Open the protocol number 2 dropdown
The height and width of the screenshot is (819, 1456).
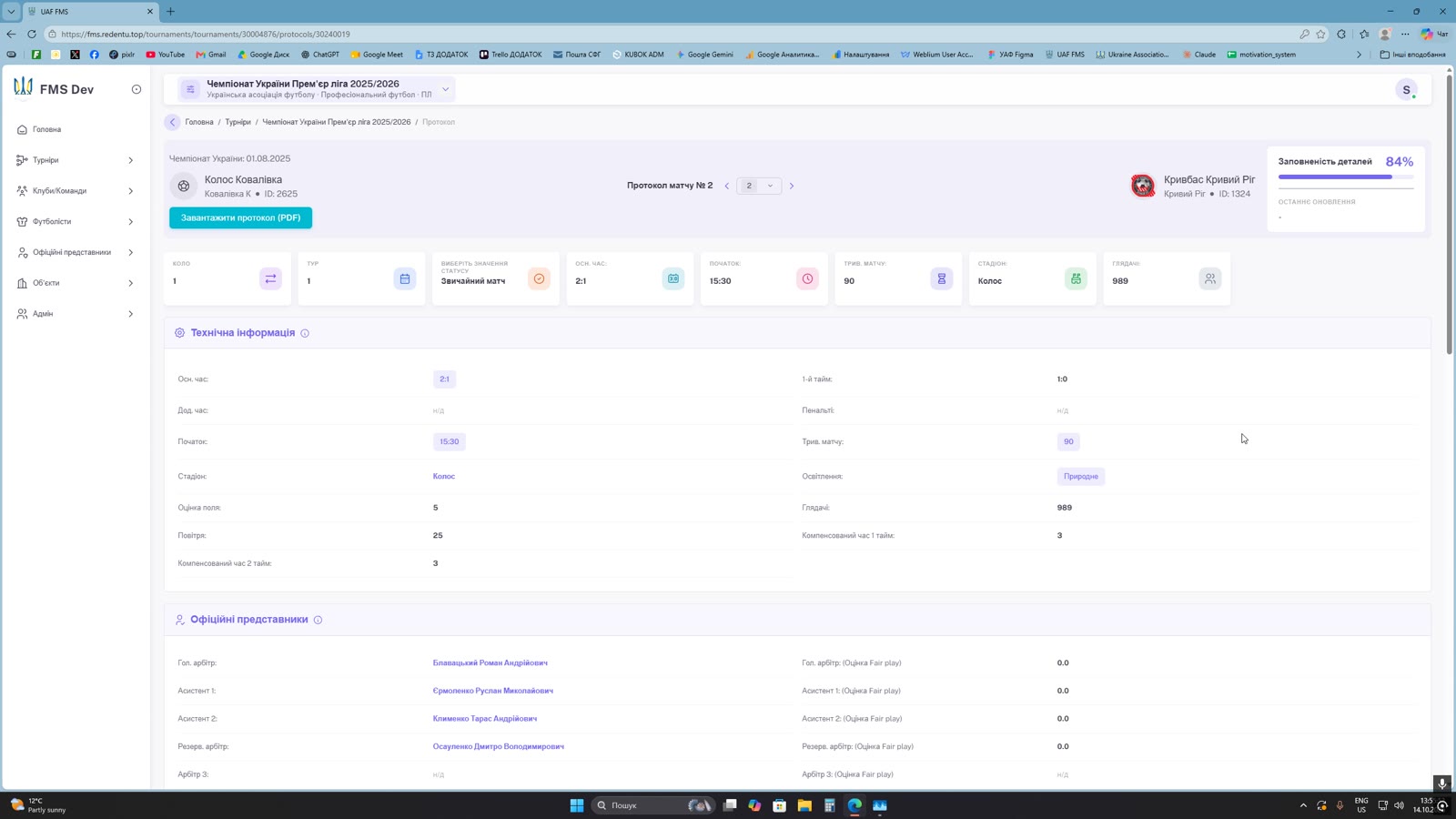click(x=759, y=186)
